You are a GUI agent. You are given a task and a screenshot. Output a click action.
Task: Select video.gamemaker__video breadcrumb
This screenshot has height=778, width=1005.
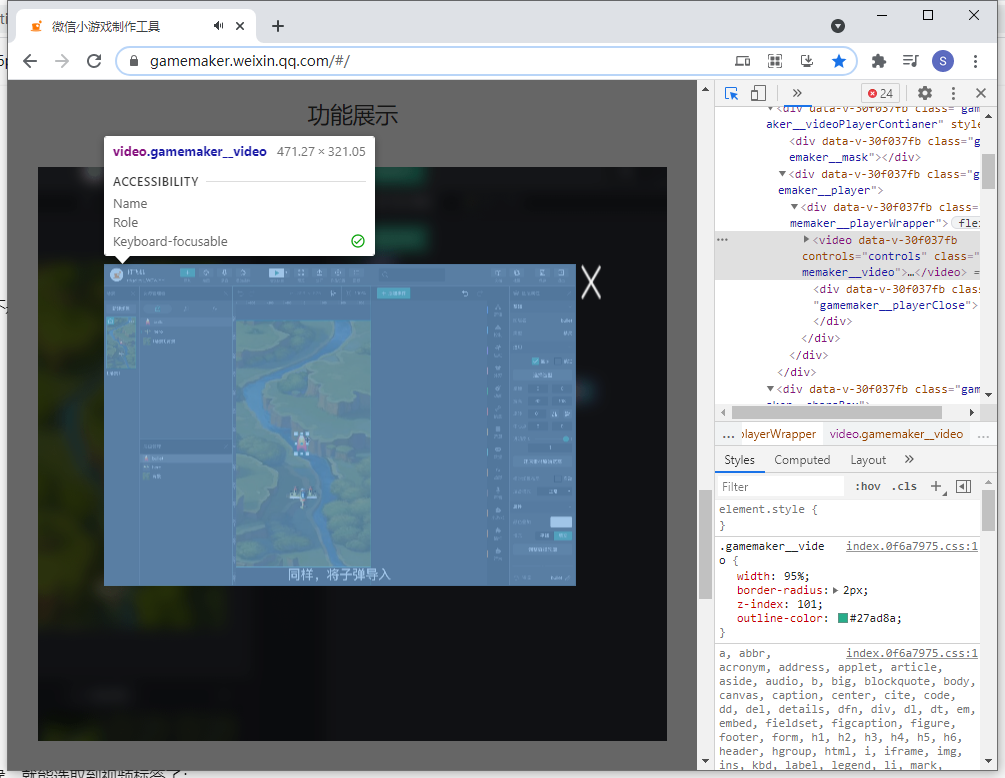895,434
